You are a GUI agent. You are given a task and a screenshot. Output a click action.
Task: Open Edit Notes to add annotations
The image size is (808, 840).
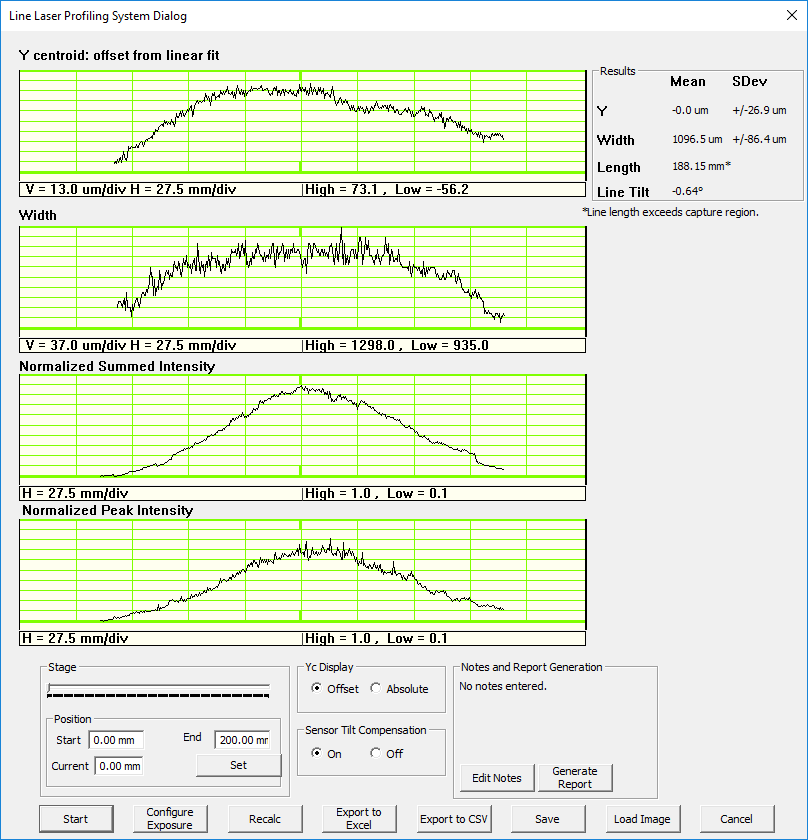[496, 777]
